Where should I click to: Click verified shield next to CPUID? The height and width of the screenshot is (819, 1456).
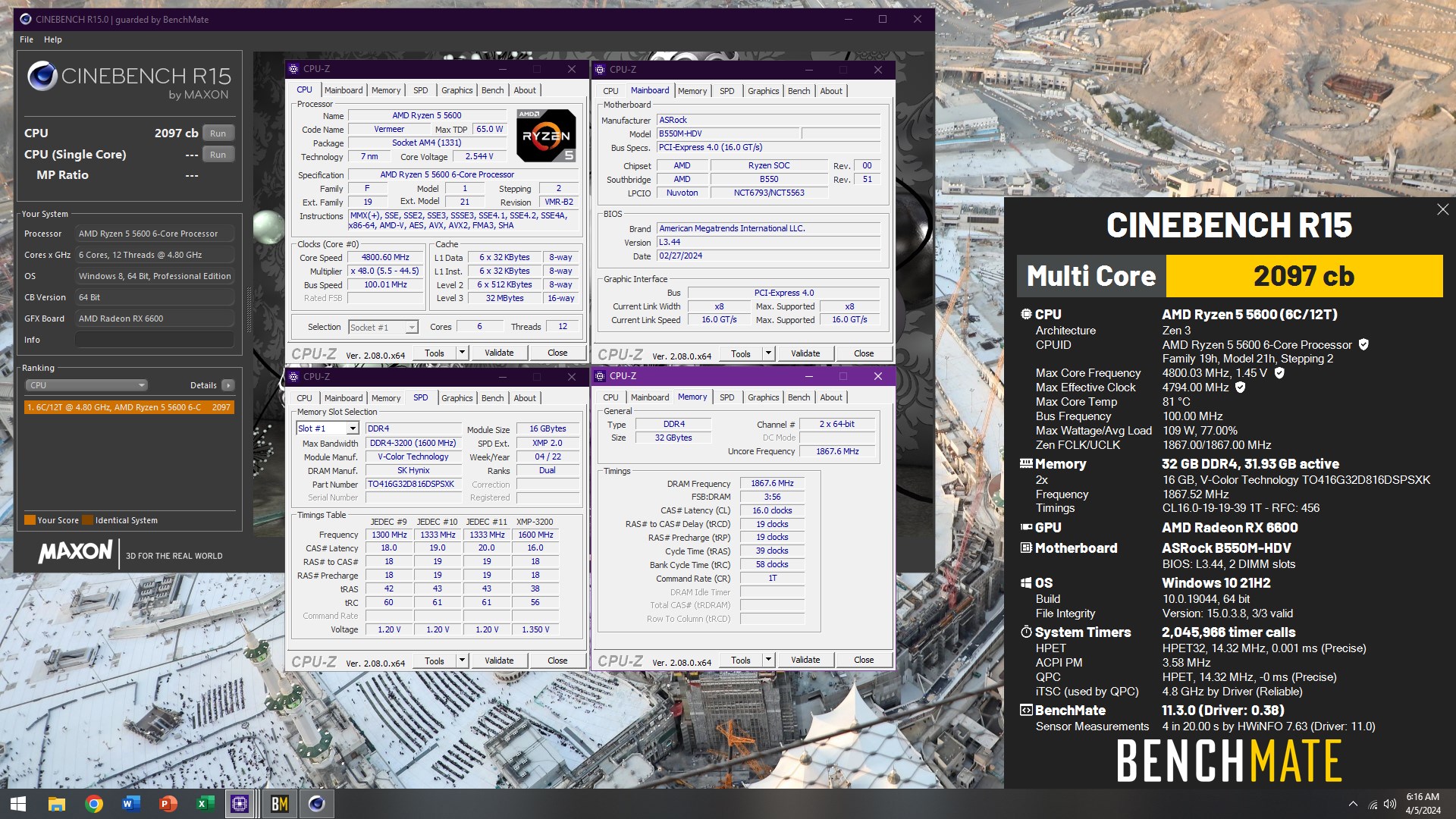tap(1363, 344)
